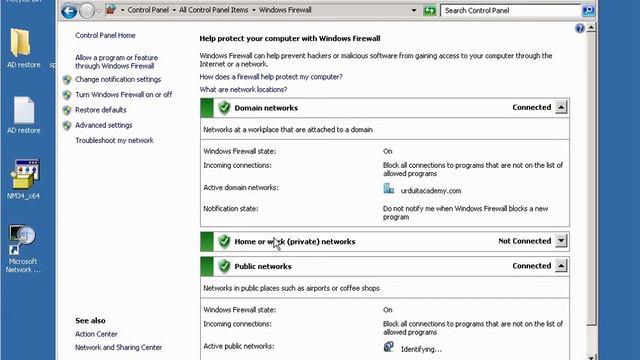Screen dimensions: 640x360
Task: Open Control Panel Home link
Action: [105, 36]
